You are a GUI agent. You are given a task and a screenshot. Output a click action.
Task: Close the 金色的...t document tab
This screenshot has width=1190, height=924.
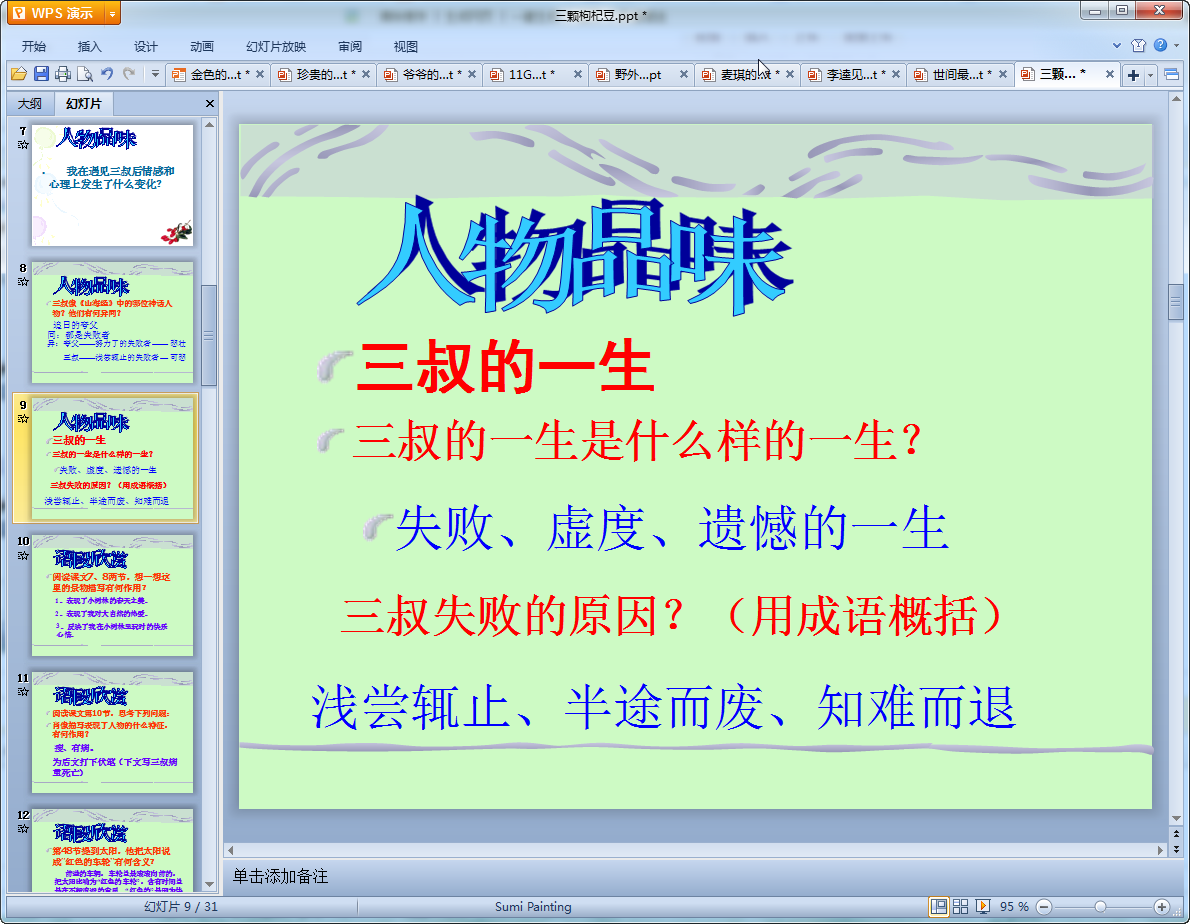click(x=260, y=74)
